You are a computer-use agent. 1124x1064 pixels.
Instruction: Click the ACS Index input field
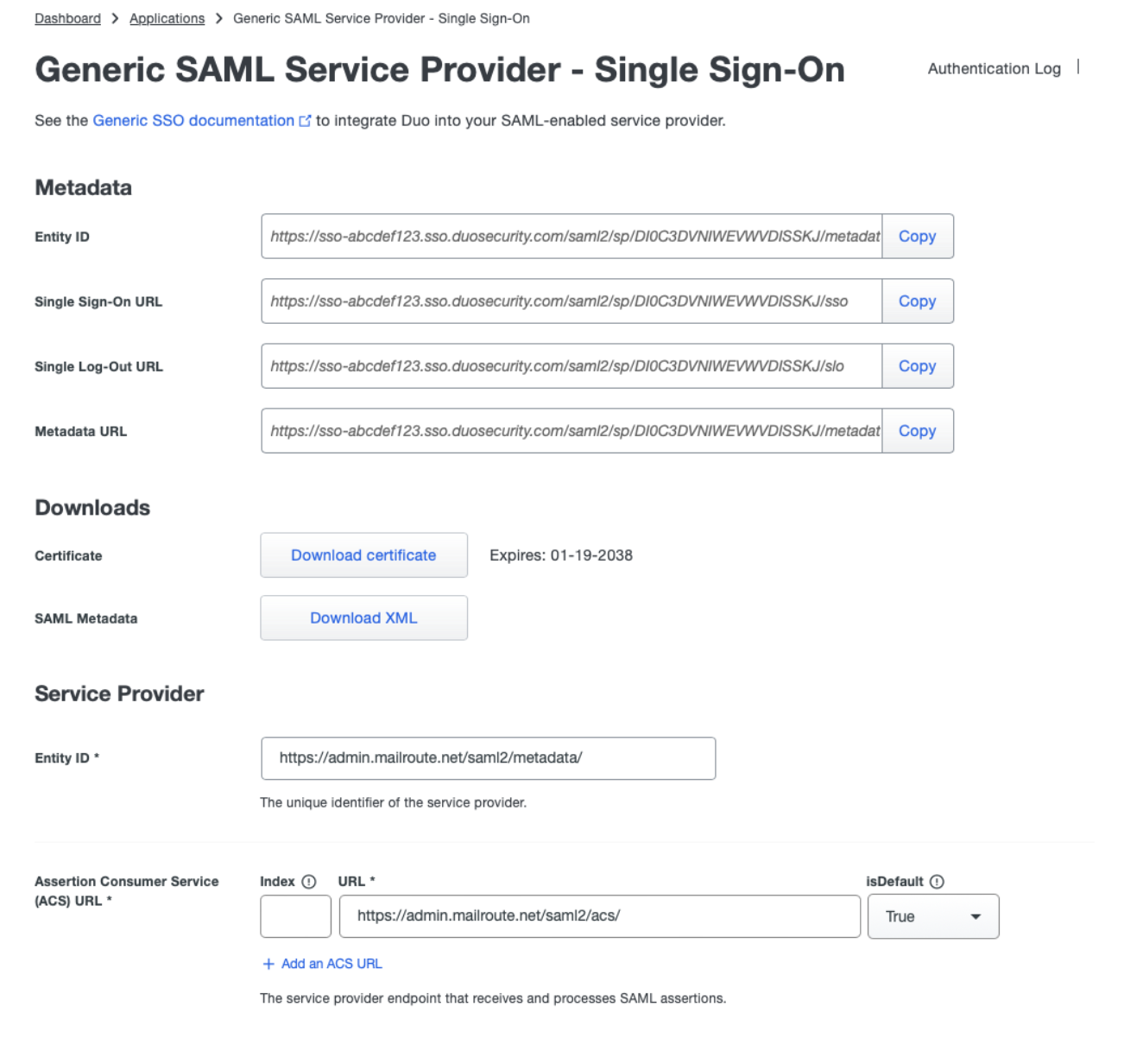coord(296,916)
